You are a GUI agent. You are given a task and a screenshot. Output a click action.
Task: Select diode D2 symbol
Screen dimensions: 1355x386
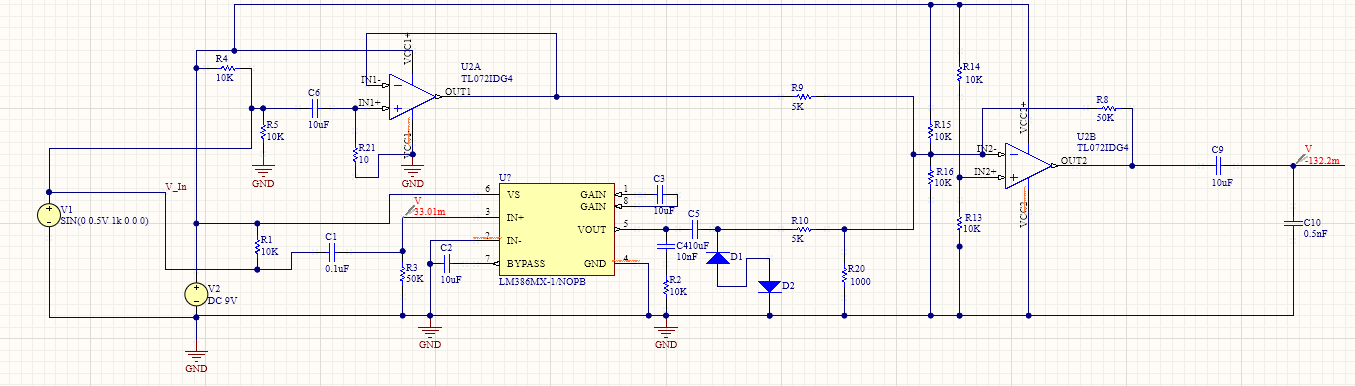click(x=769, y=287)
